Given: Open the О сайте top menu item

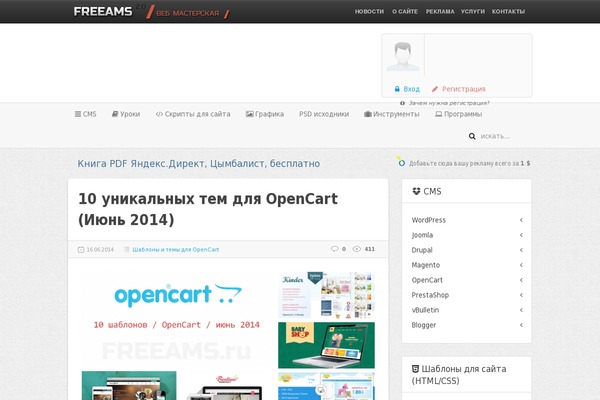Looking at the screenshot, I should click(x=405, y=11).
